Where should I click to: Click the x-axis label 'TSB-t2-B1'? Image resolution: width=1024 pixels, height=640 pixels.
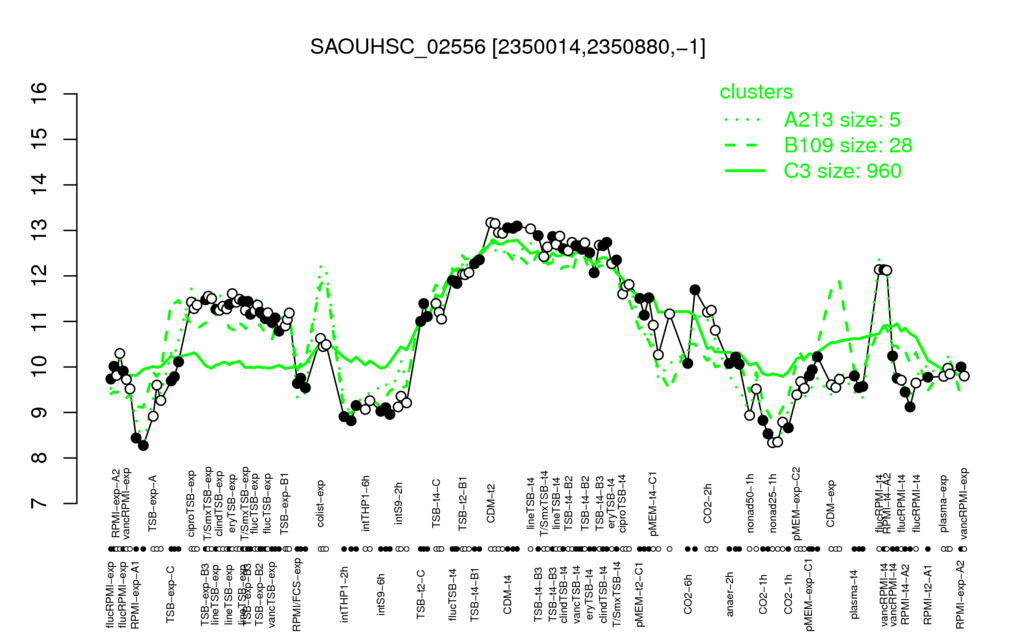tap(463, 502)
